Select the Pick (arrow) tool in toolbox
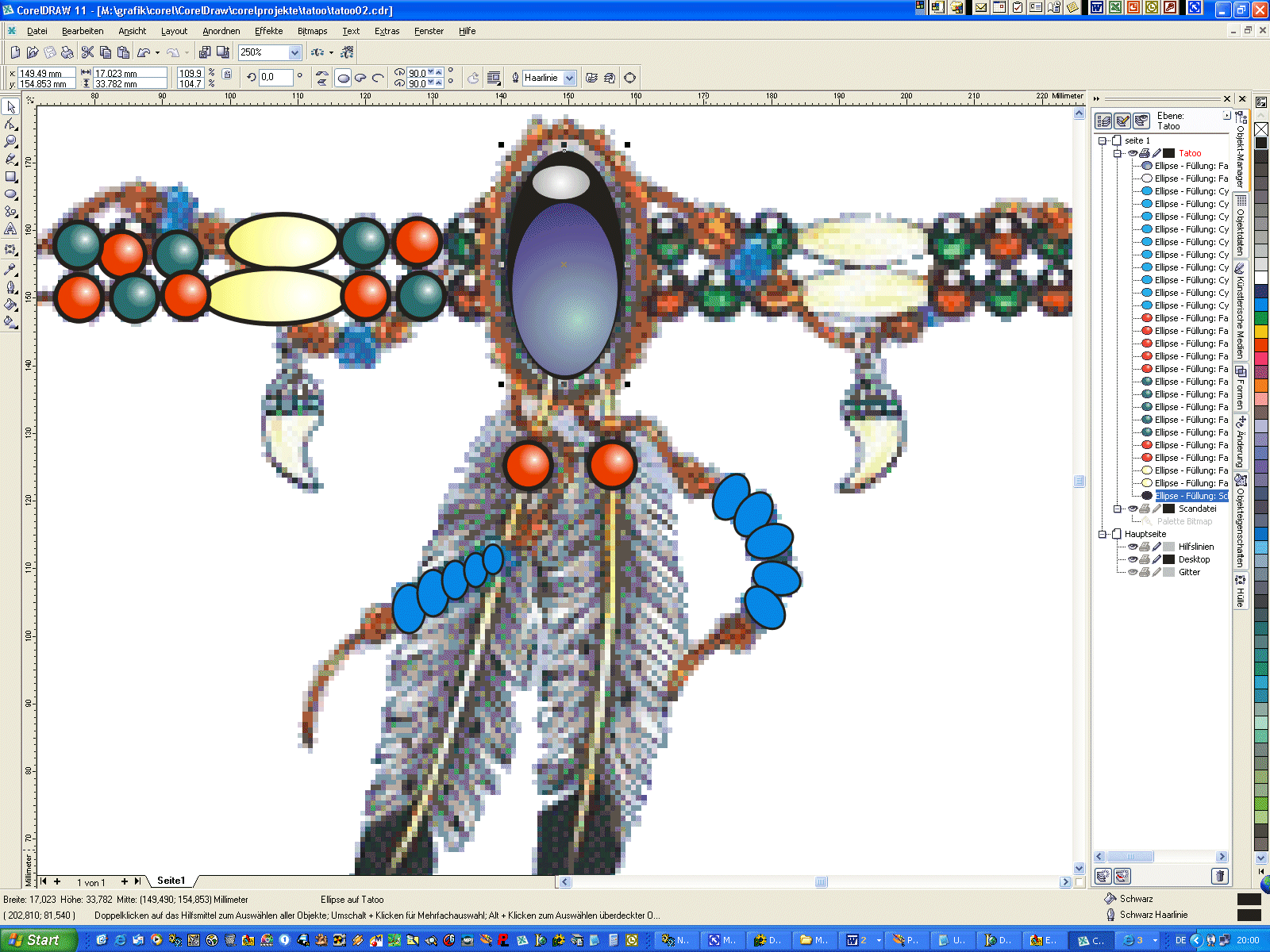Image resolution: width=1270 pixels, height=952 pixels. tap(10, 106)
